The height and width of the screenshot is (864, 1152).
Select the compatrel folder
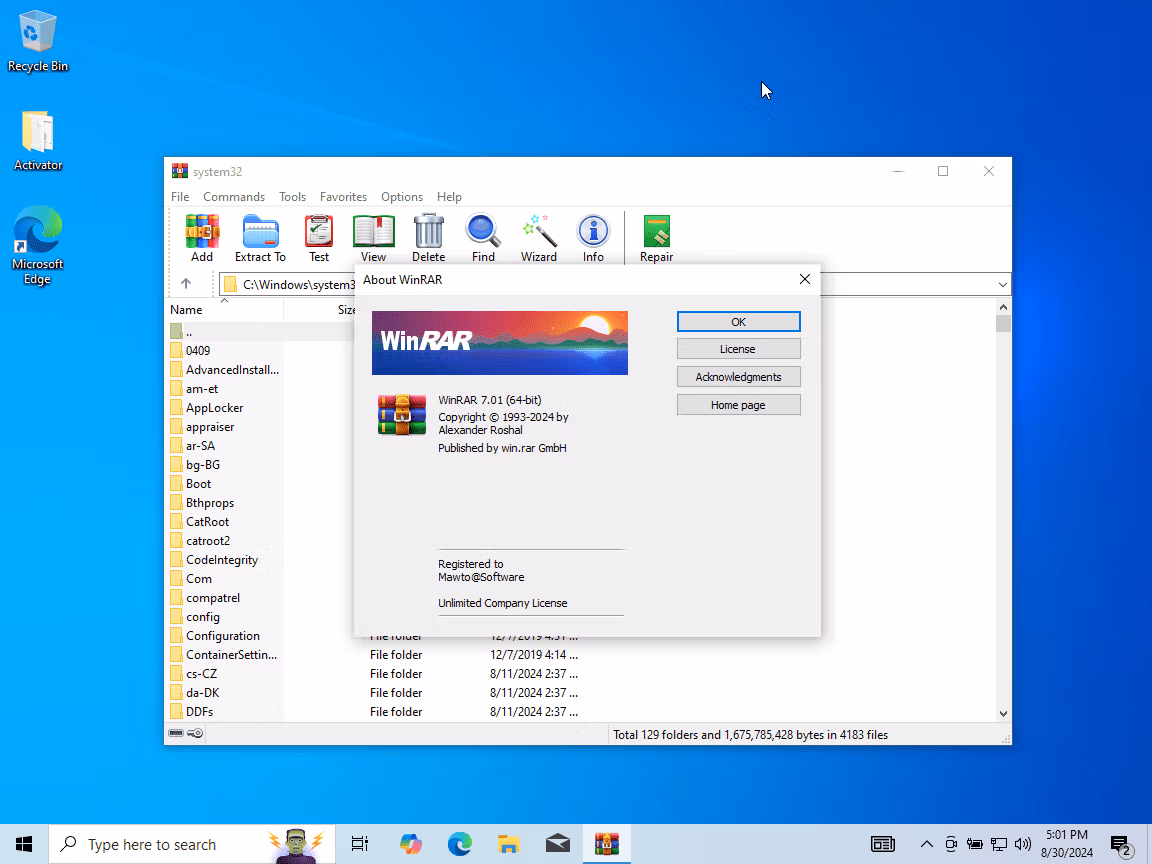tap(205, 598)
